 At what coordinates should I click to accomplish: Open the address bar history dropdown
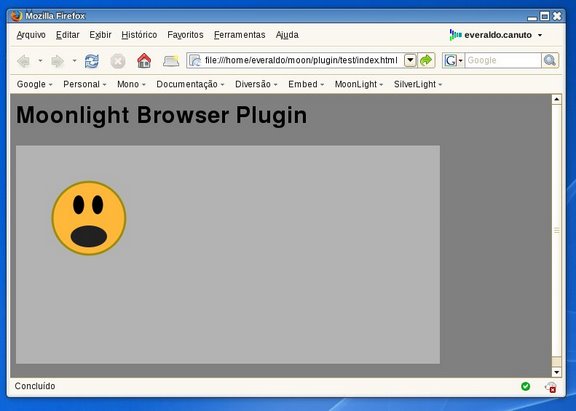click(410, 60)
